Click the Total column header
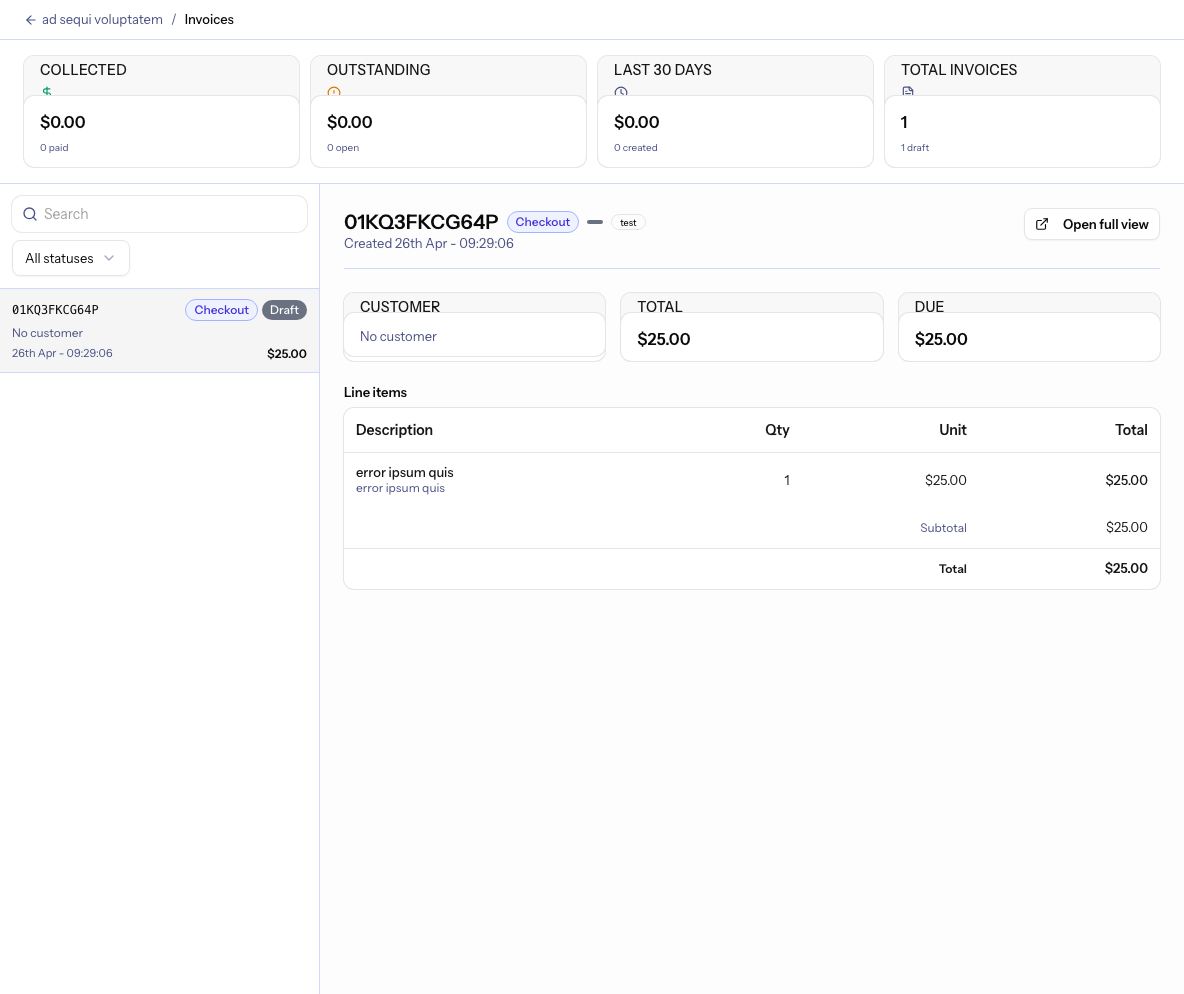Screen dimensions: 1184x994 1131,430
